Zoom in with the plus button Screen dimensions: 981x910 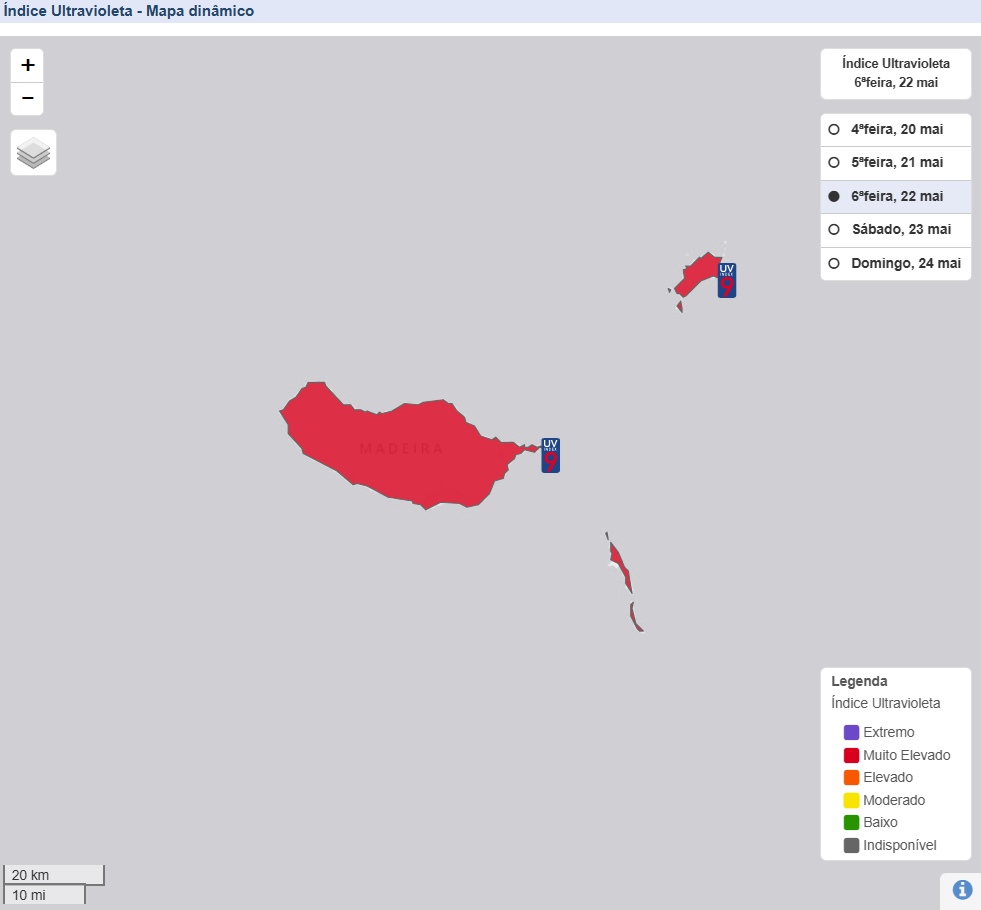pos(27,65)
